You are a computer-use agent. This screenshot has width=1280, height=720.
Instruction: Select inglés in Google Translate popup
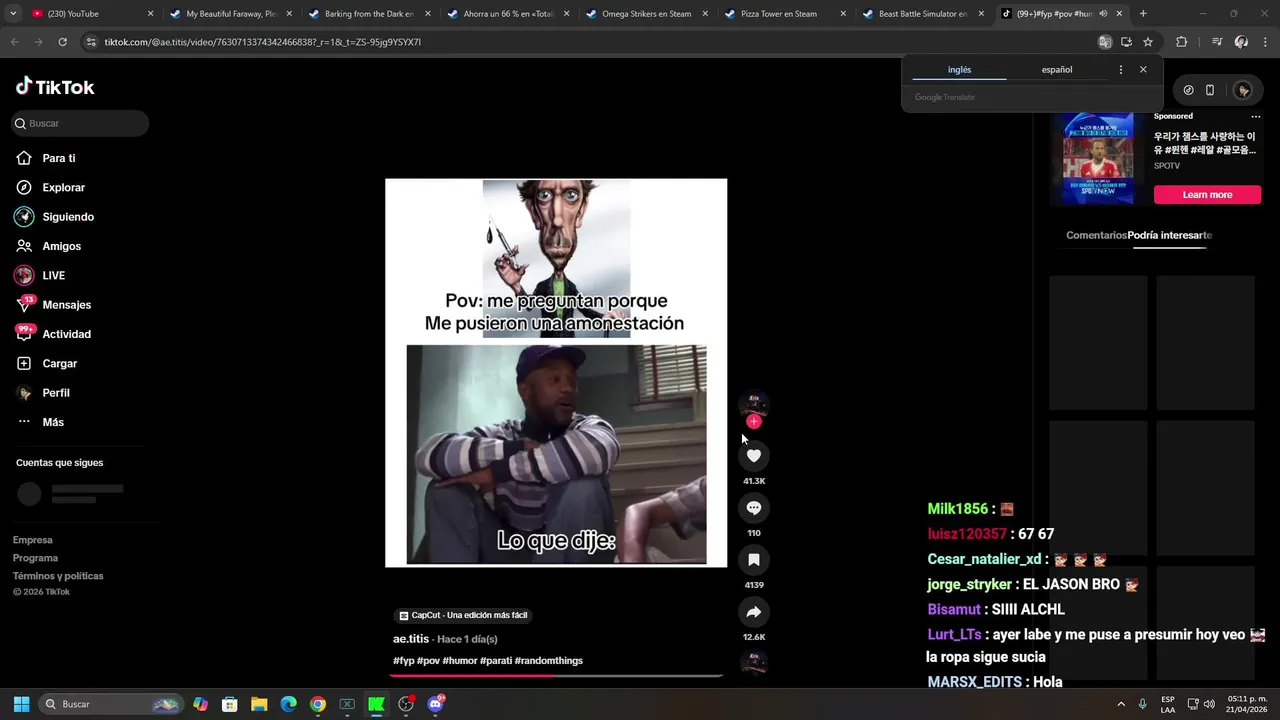point(959,70)
